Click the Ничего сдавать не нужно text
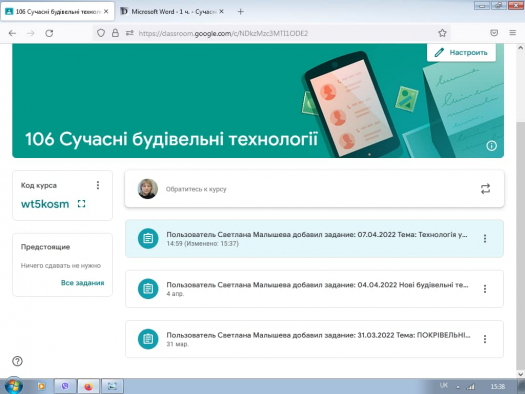 (x=61, y=266)
